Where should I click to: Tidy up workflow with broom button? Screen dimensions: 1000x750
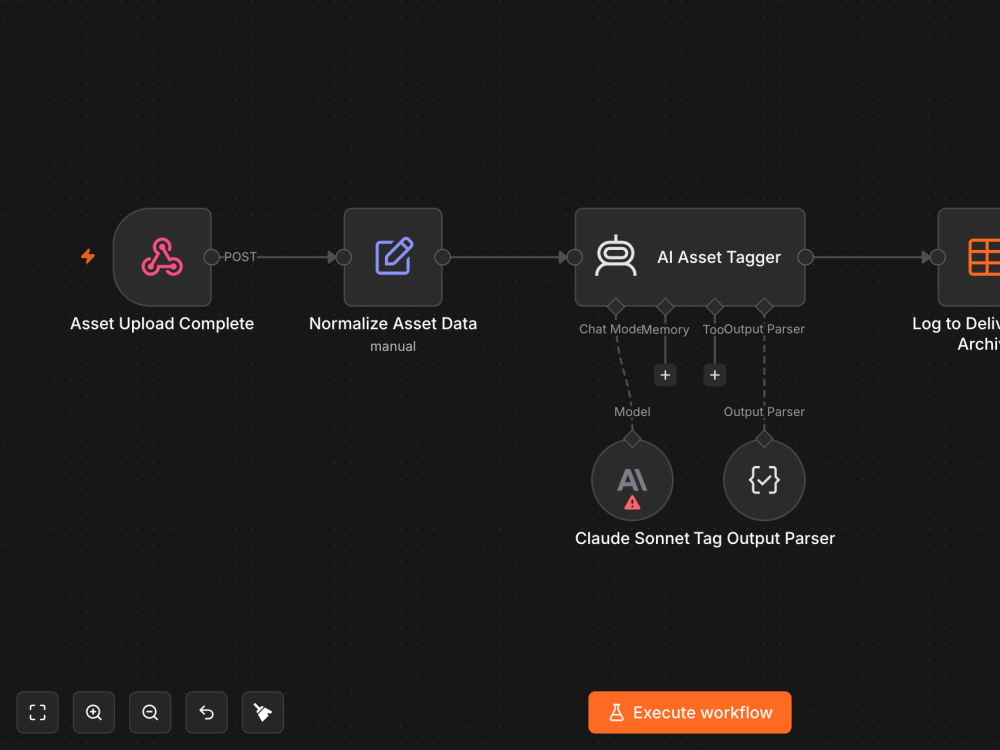click(263, 712)
